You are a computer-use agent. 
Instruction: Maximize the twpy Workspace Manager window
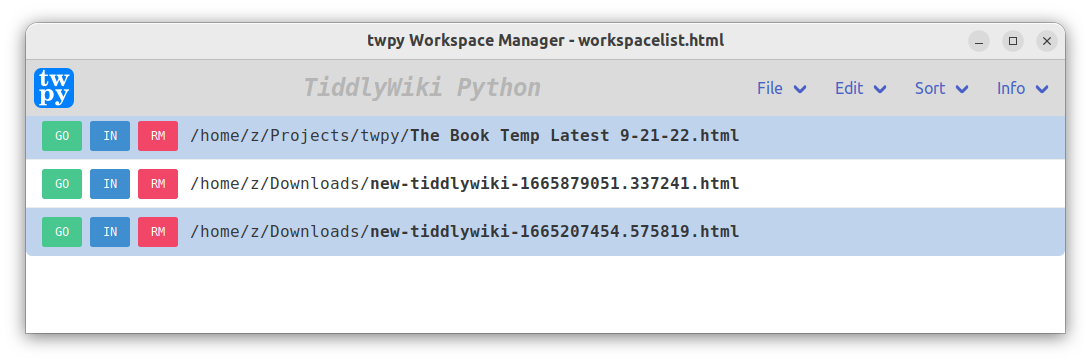click(x=1013, y=41)
